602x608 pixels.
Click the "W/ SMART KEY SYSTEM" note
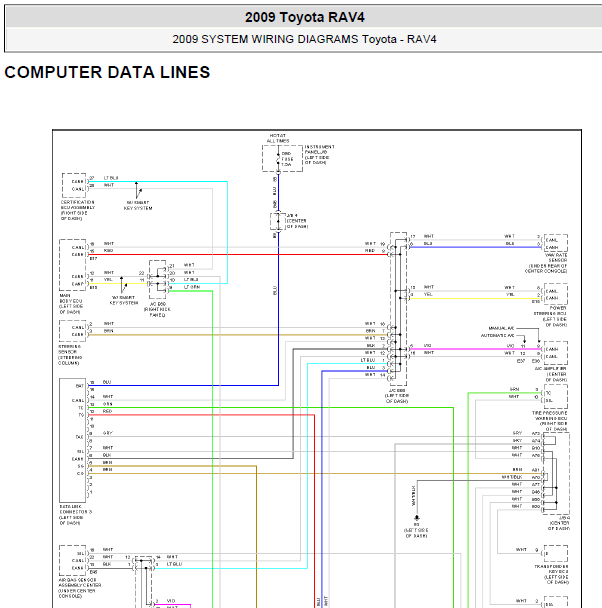pos(124,300)
